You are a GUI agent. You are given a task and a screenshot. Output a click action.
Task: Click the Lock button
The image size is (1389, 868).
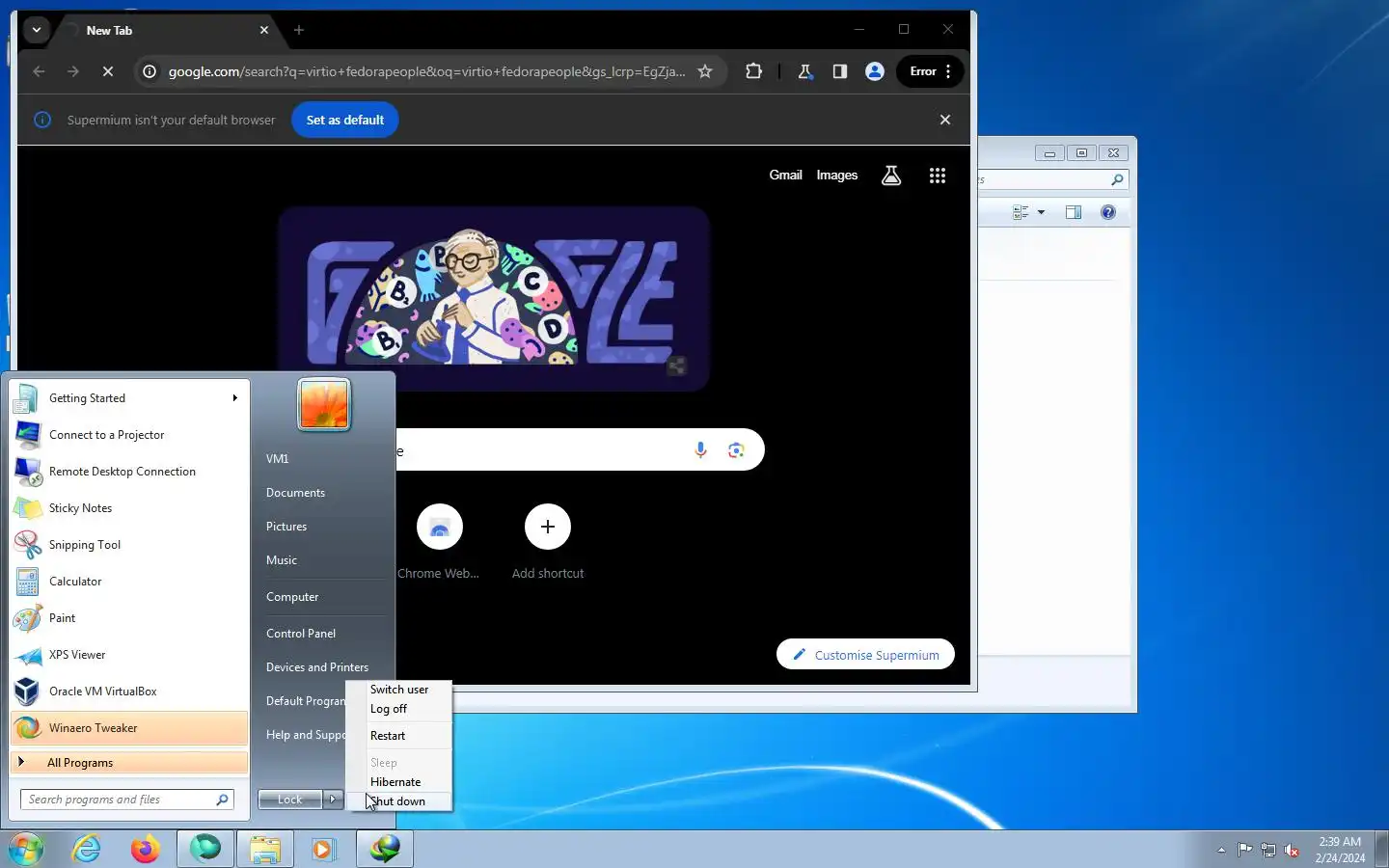(289, 800)
